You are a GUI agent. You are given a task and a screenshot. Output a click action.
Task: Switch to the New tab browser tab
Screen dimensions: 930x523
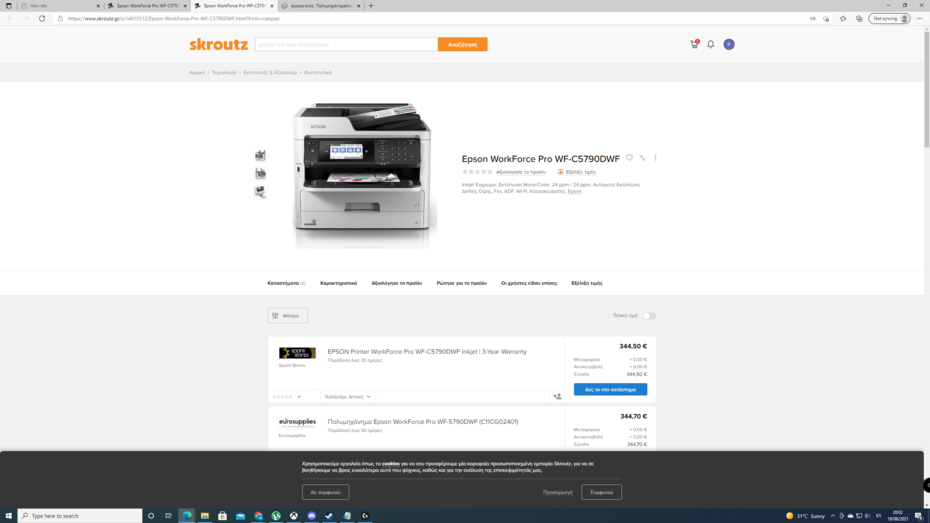pos(59,5)
